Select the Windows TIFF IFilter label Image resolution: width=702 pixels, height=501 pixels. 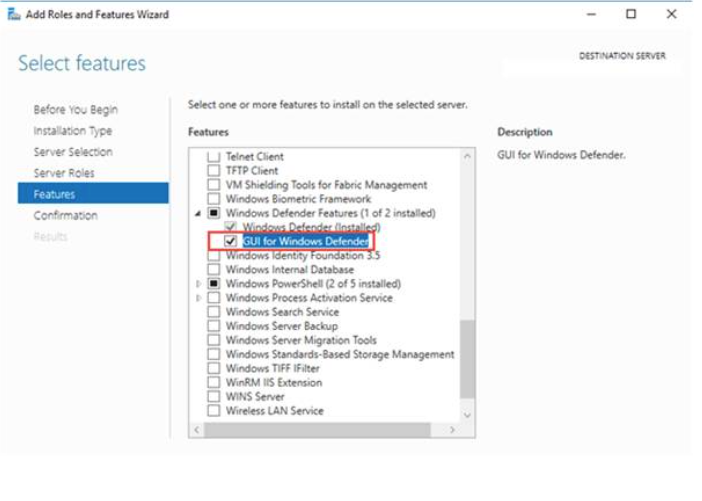point(273,368)
